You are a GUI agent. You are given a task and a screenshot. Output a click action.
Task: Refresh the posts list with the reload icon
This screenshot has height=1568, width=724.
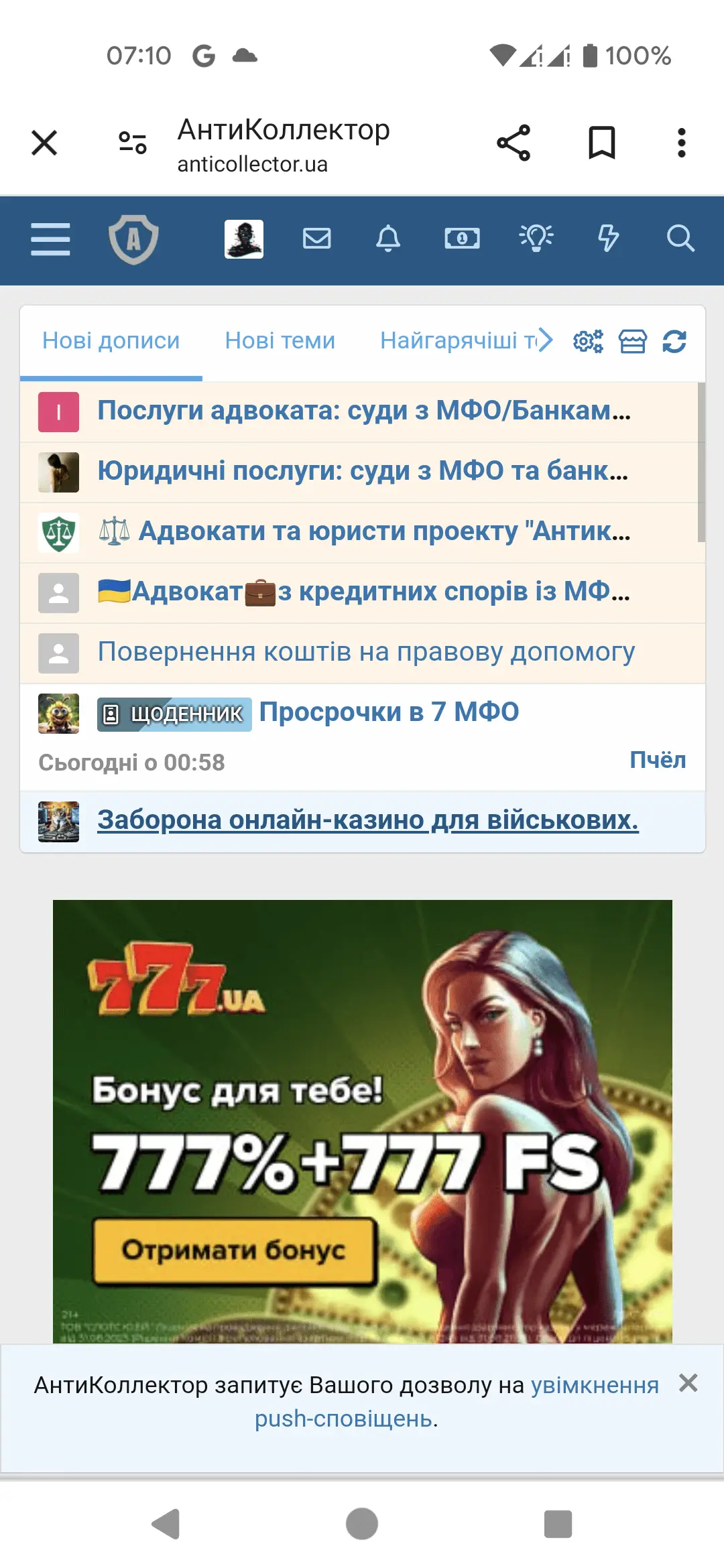(x=674, y=341)
